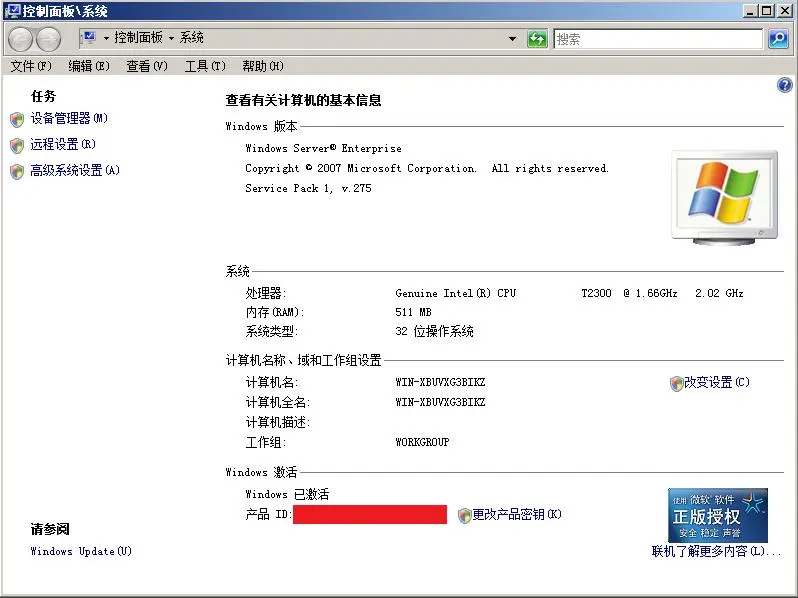Click shield icon beside 高级系统设置
Screen dimensions: 798x598
click(x=17, y=172)
